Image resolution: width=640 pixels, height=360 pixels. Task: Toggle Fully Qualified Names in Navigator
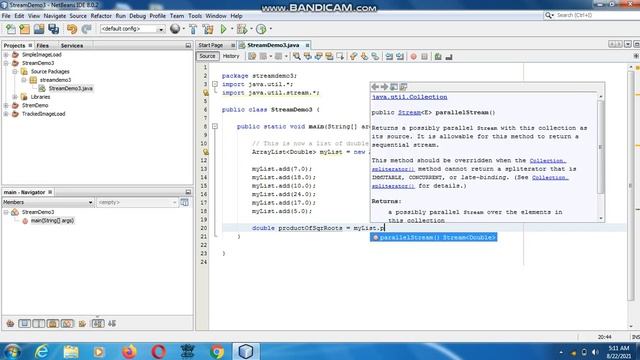[x=82, y=324]
